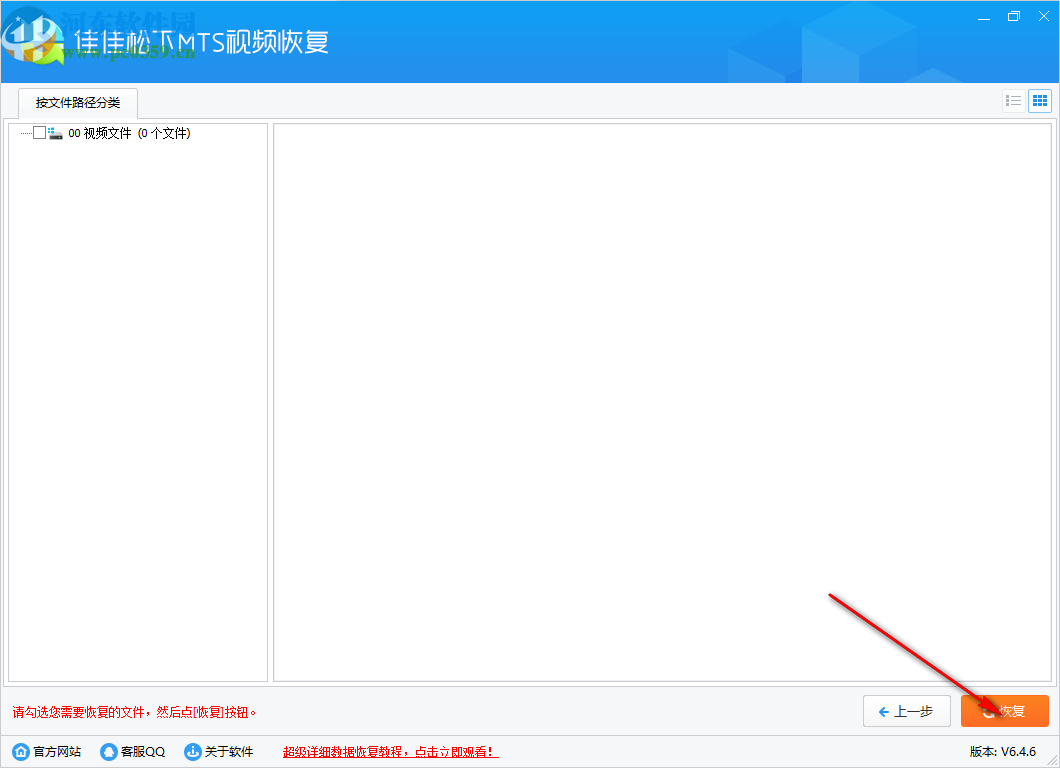1060x768 pixels.
Task: Switch to thumbnail grid view mode
Action: pos(1039,100)
